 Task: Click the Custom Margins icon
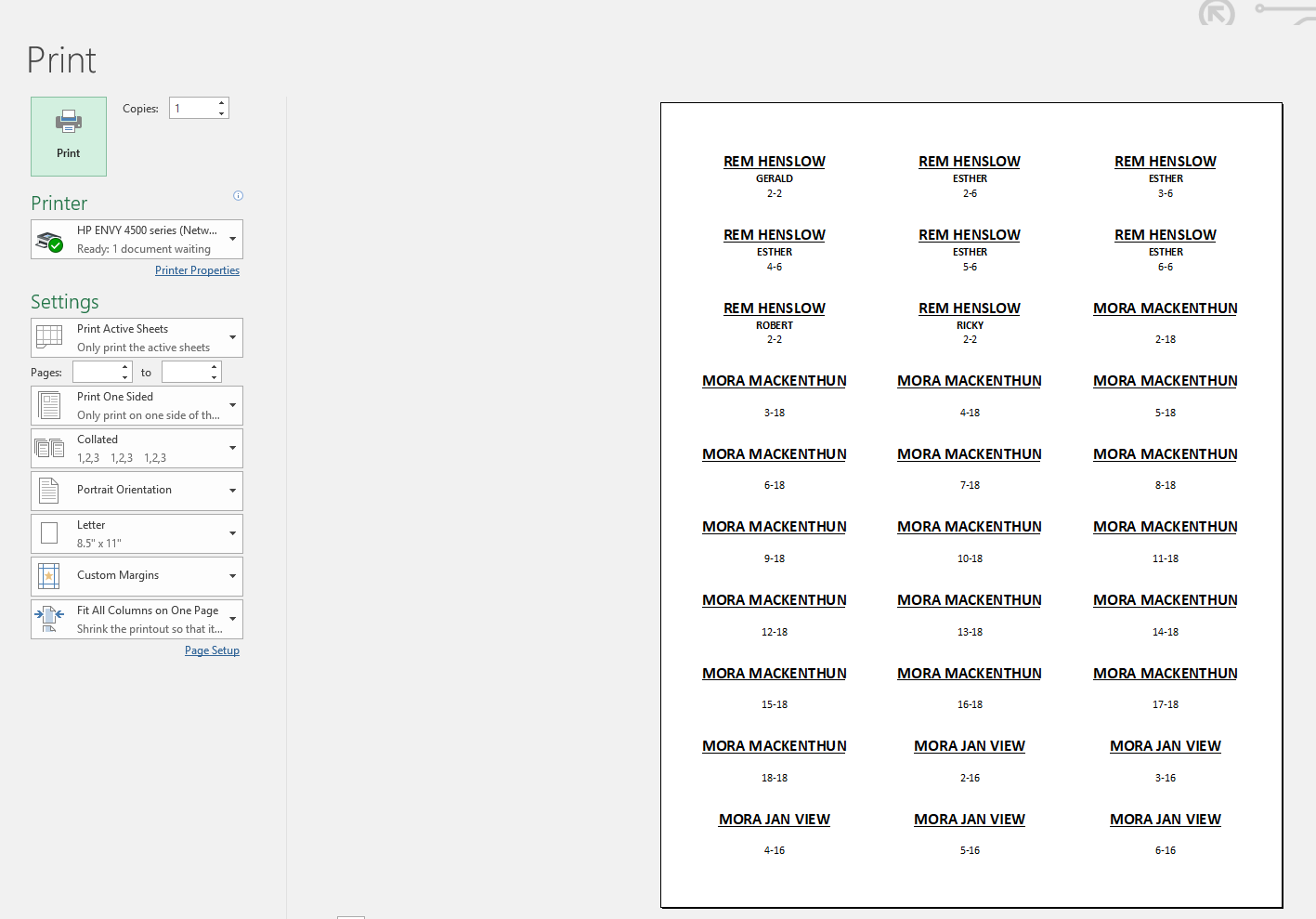49,576
